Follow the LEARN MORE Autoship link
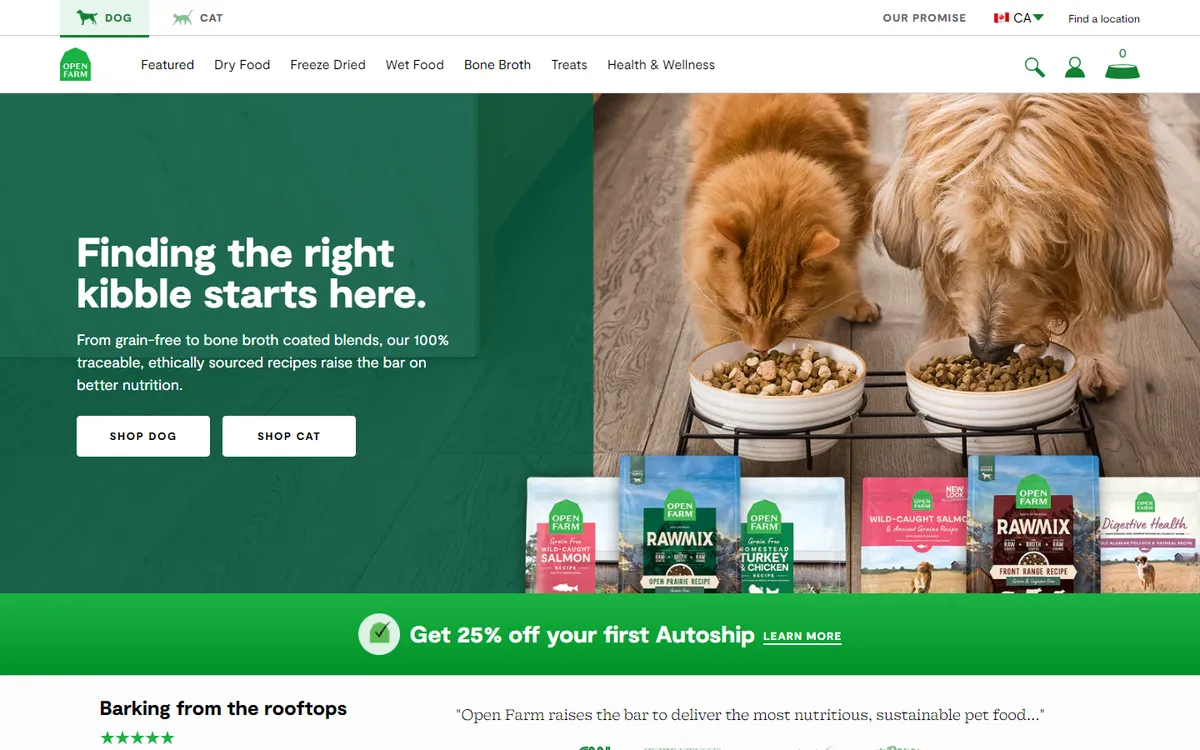This screenshot has width=1200, height=750. click(x=802, y=636)
